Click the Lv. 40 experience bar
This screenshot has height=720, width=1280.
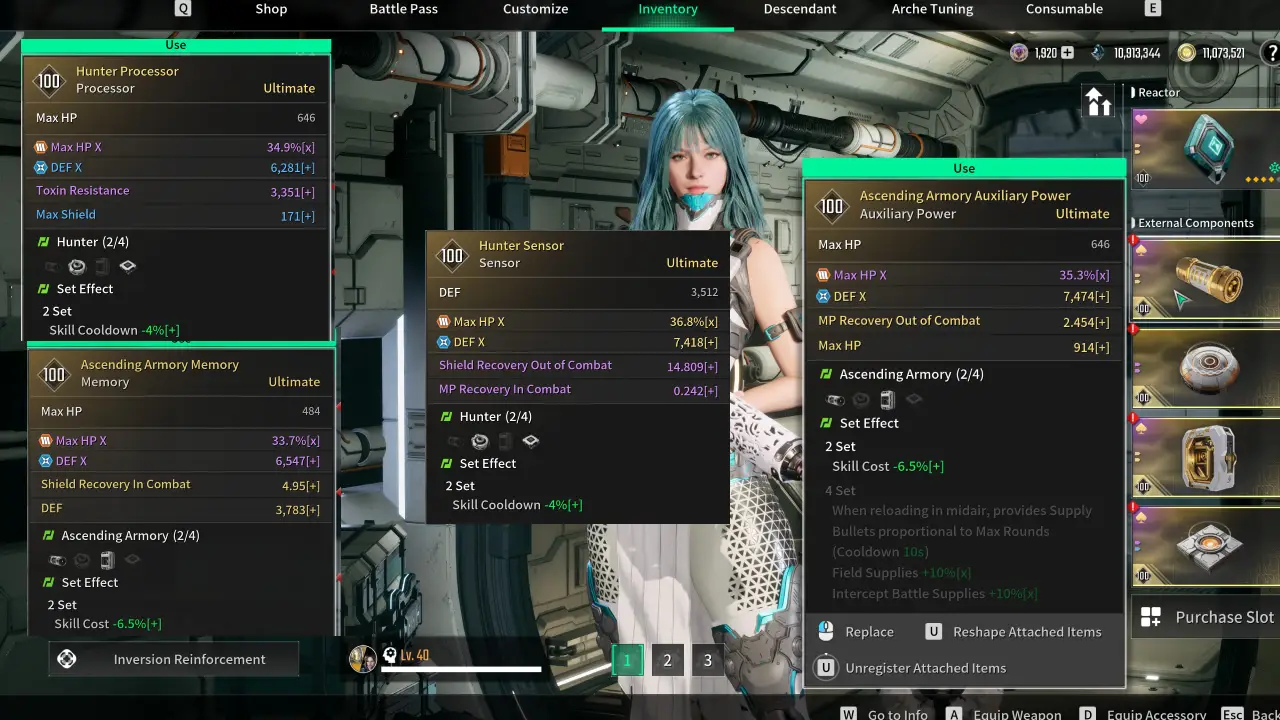point(460,670)
